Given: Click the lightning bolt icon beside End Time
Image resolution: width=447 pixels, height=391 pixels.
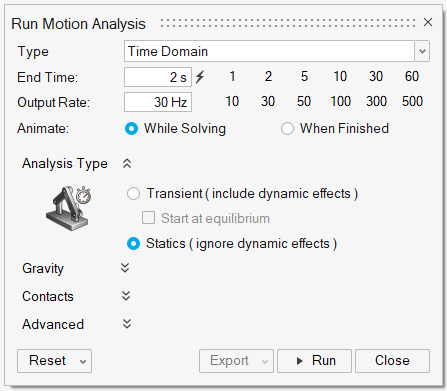Looking at the screenshot, I should tap(200, 77).
